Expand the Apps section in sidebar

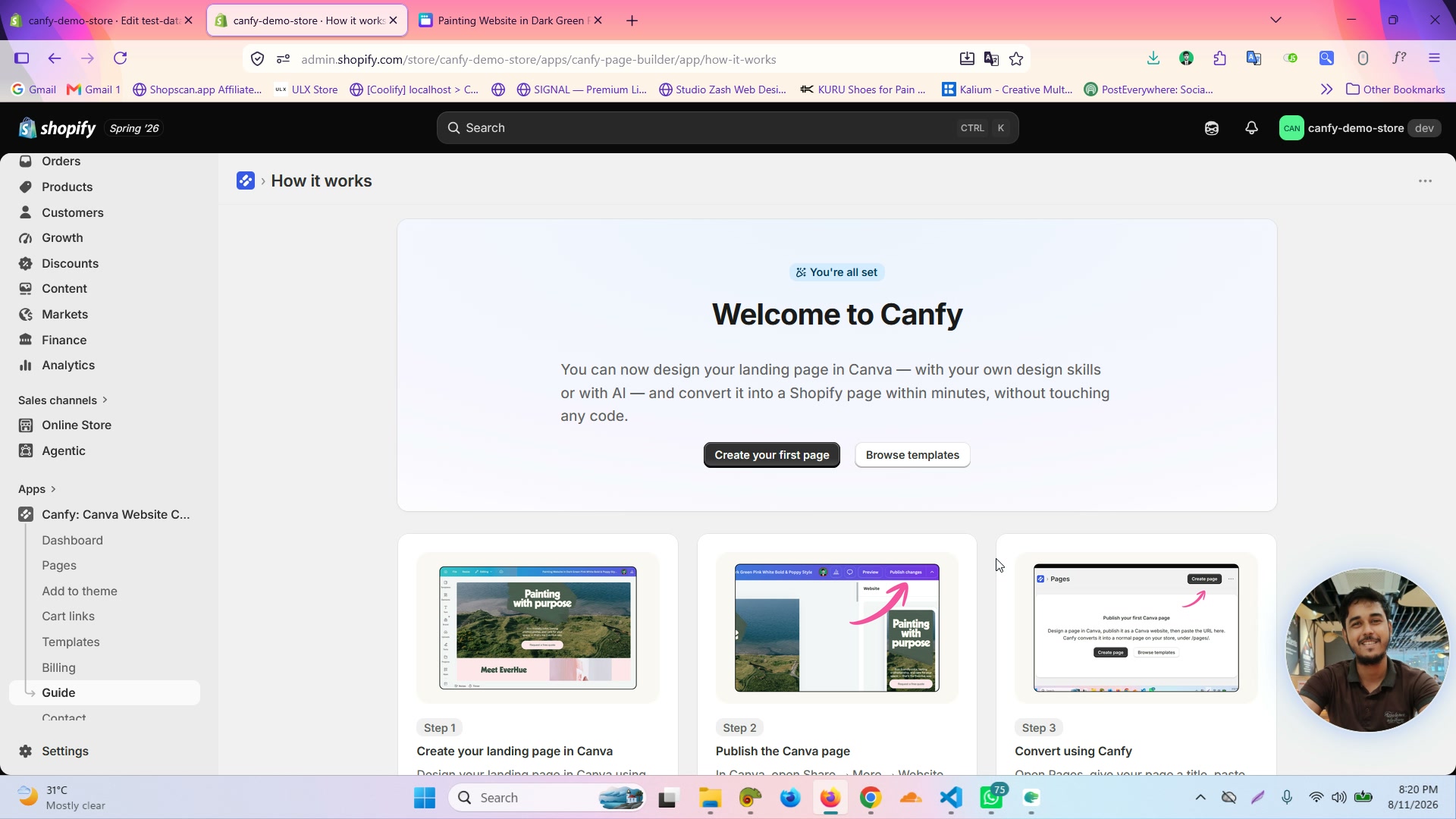(x=37, y=489)
